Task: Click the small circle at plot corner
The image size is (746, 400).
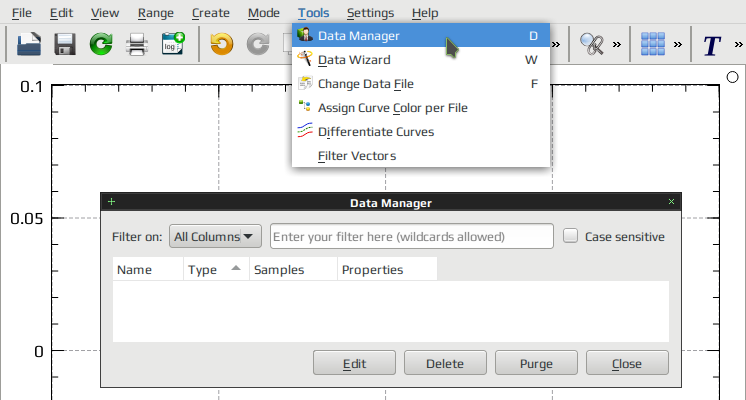Action: (x=733, y=77)
